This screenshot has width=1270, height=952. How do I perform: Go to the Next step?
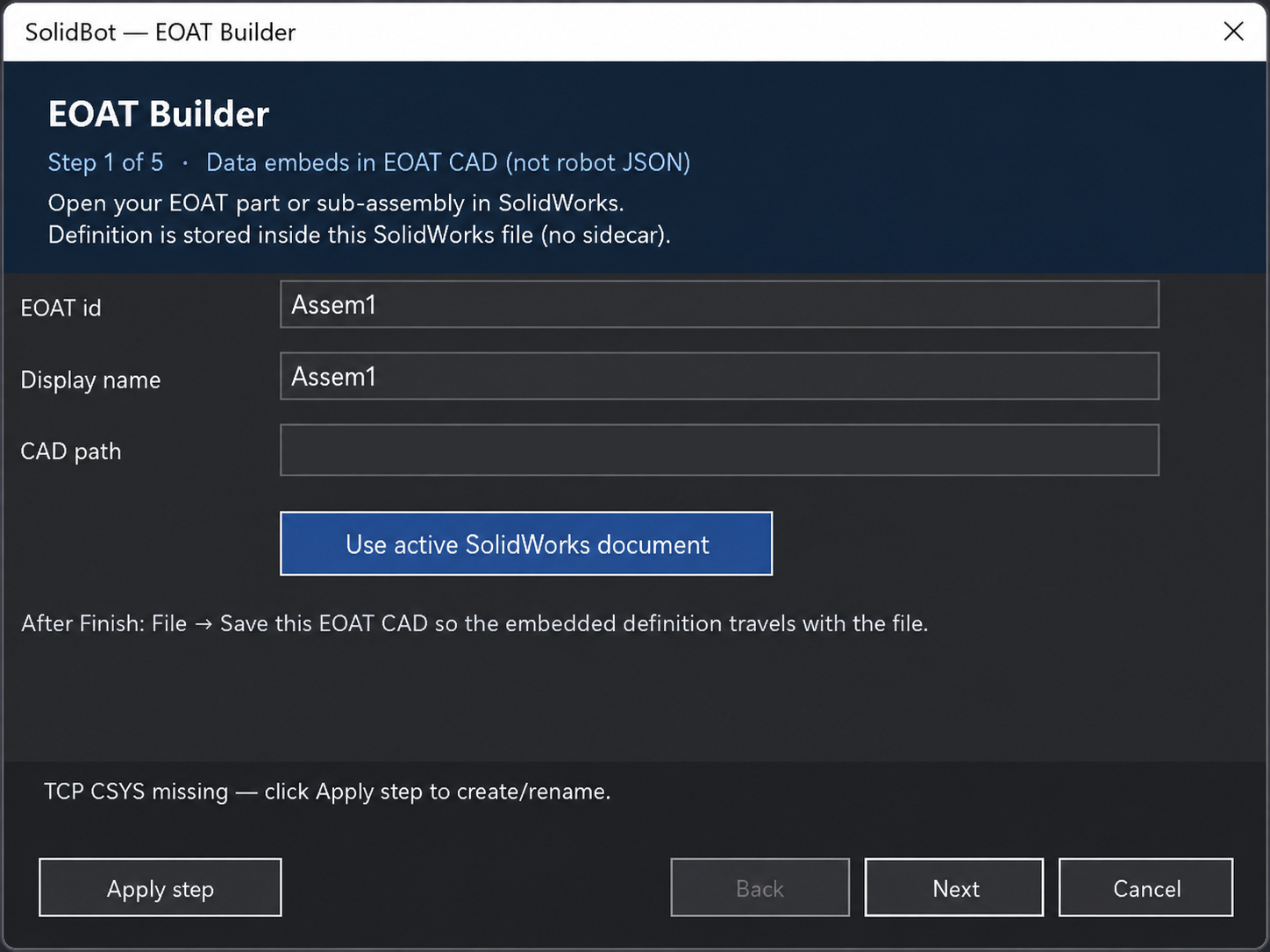[x=954, y=887]
